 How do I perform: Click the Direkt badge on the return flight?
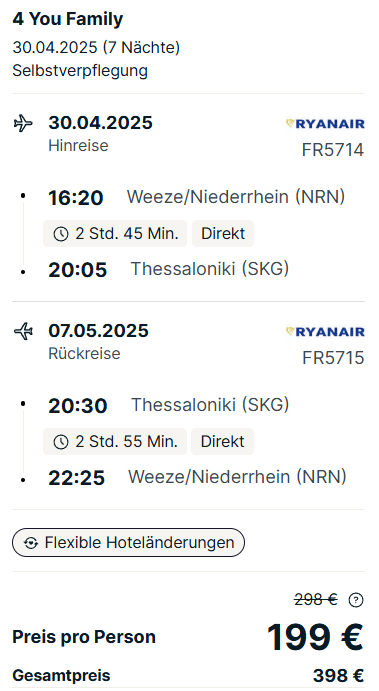click(x=223, y=441)
